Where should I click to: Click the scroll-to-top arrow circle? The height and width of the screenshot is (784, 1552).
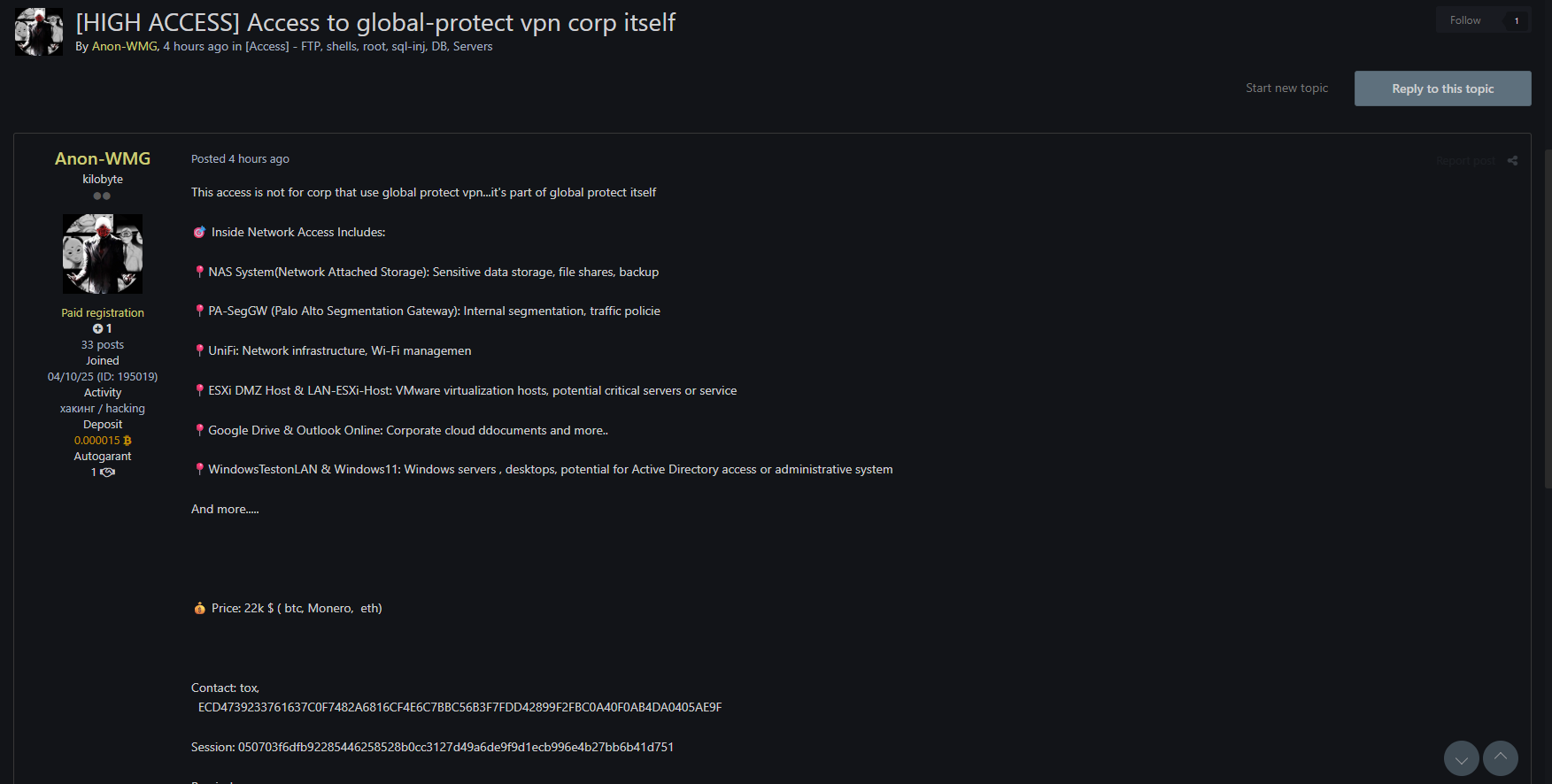point(1502,758)
